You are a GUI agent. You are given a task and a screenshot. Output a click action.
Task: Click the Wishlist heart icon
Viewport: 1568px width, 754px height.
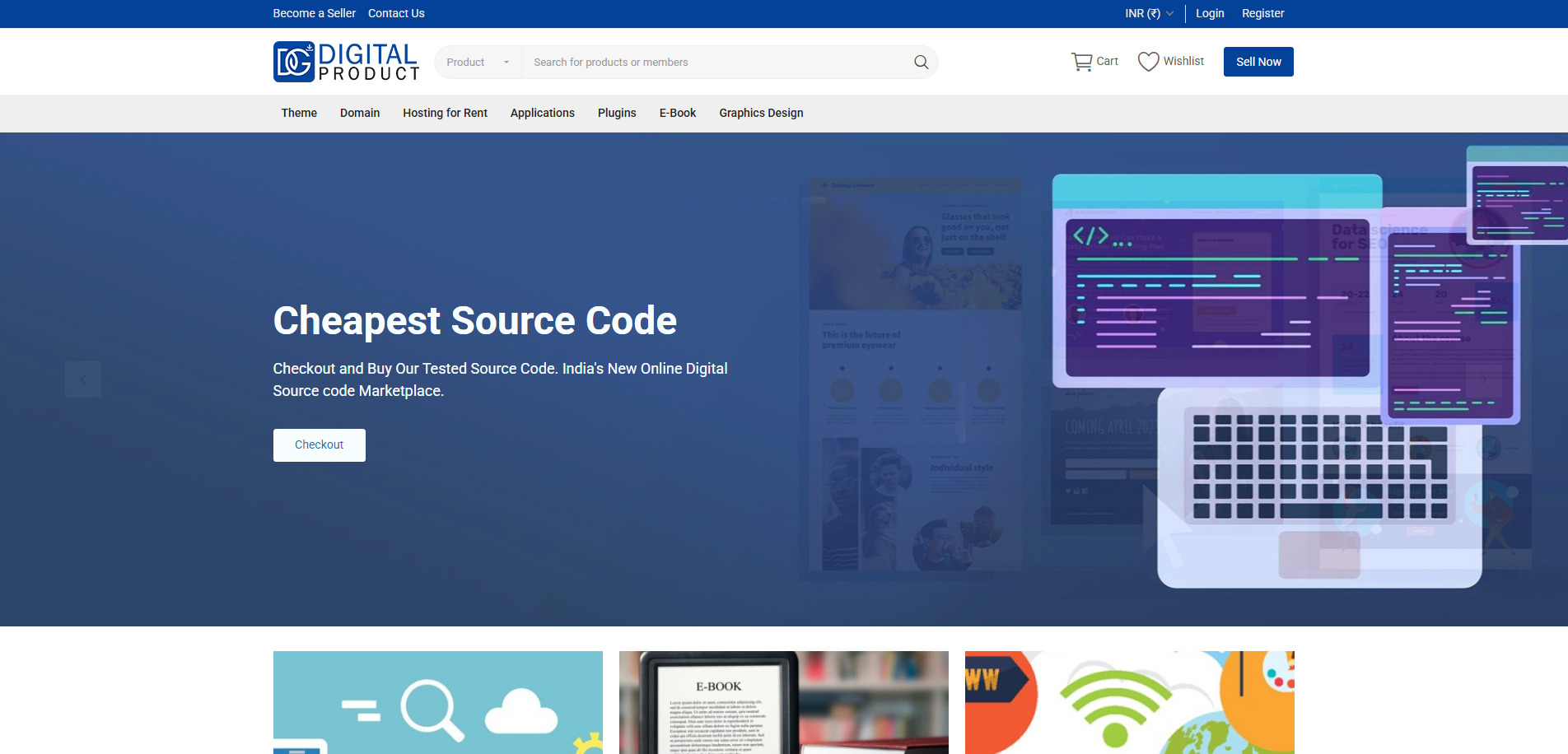[1148, 62]
